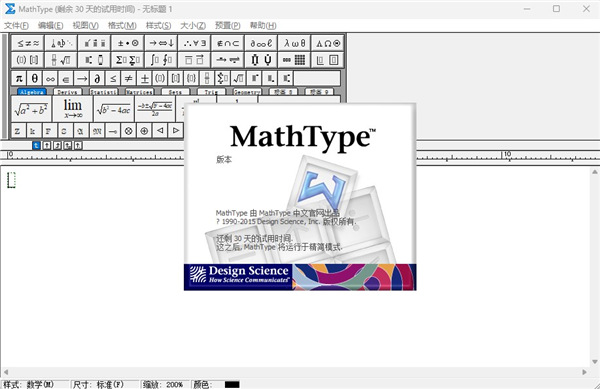Open the lowercase Greek palette (λ ω θ)

(x=294, y=43)
